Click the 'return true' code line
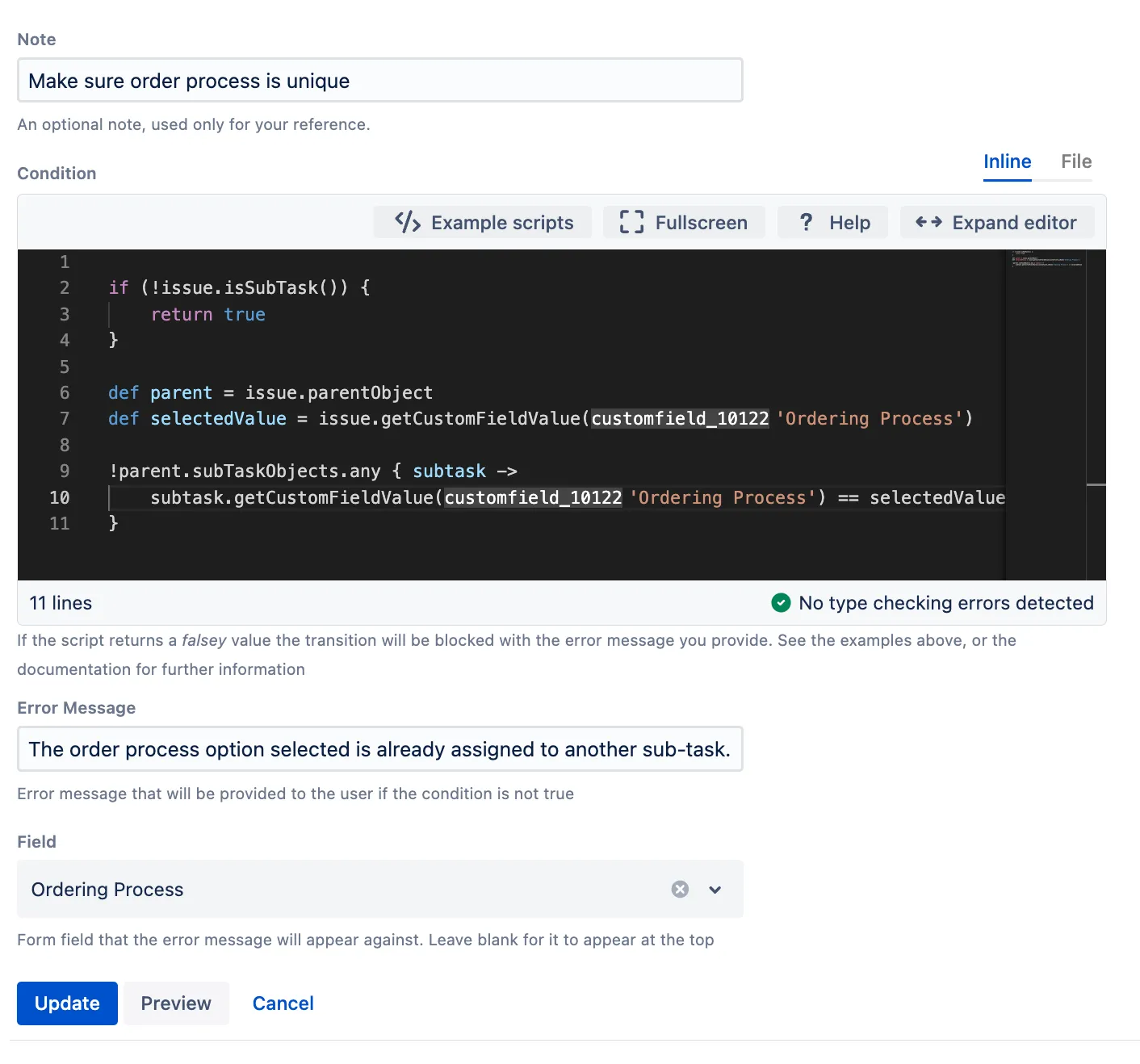Screen dimensions: 1140x1064 tap(208, 314)
